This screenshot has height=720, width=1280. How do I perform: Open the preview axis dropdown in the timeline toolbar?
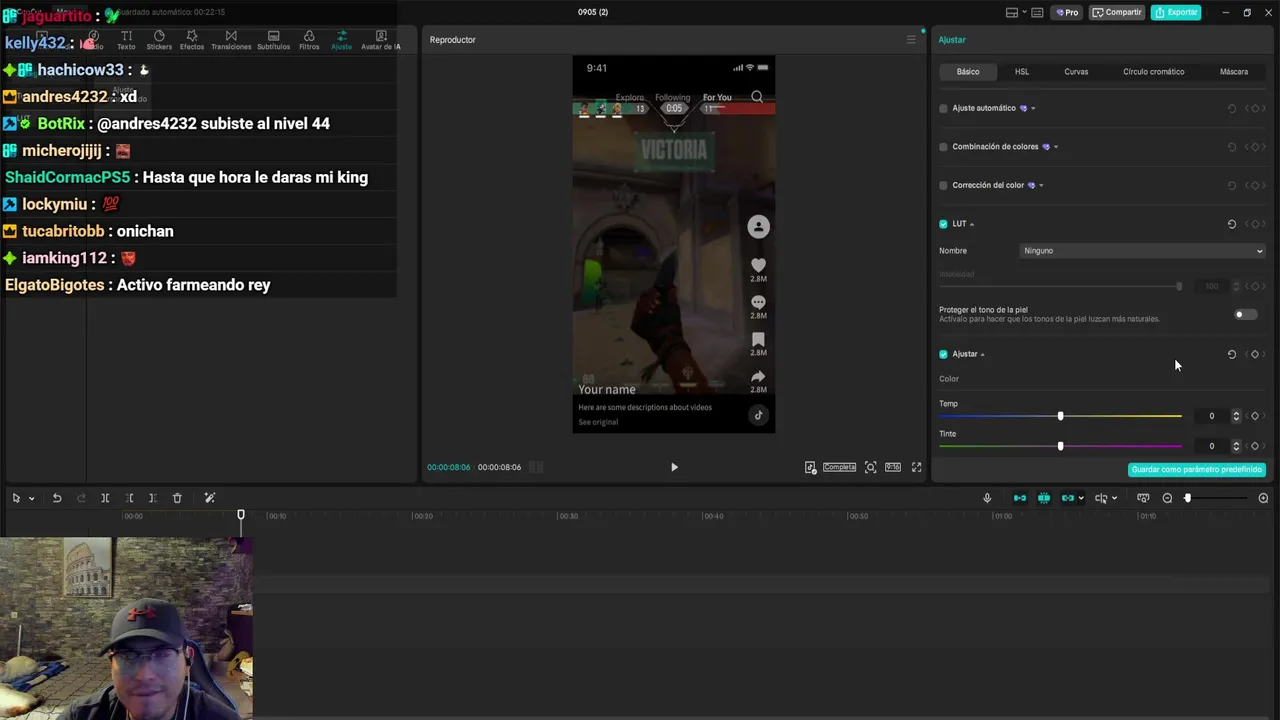coord(1114,498)
